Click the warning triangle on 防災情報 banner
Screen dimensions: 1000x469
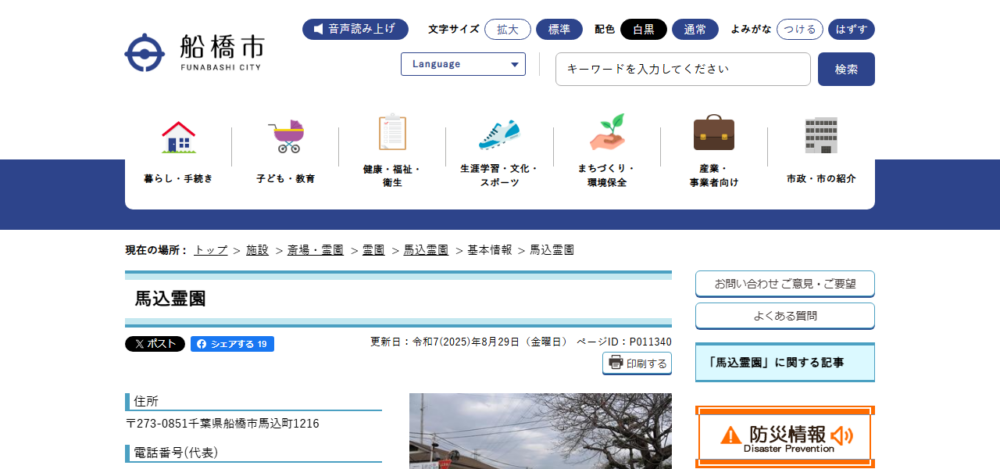pos(731,435)
